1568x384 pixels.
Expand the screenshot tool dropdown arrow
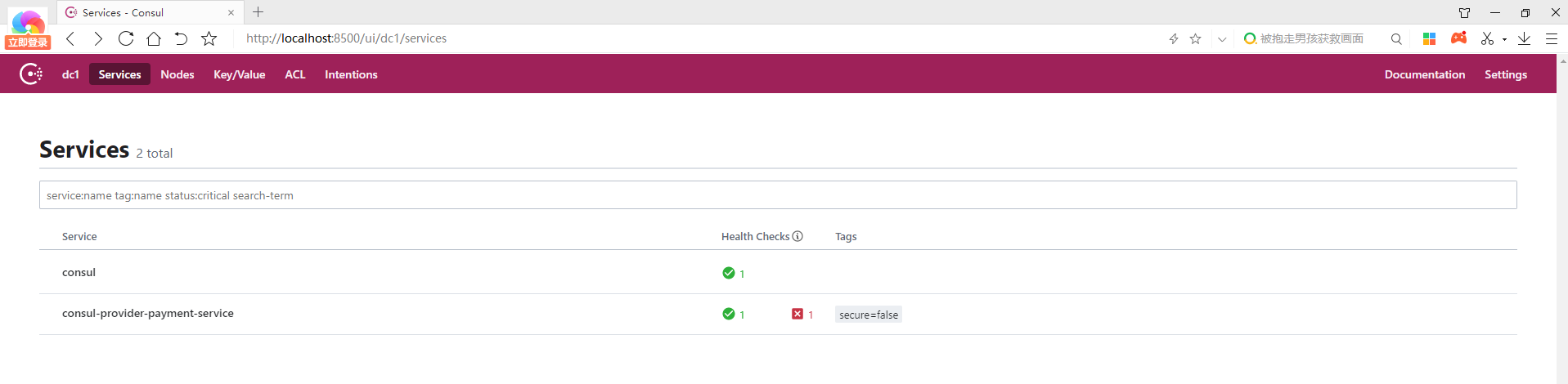pyautogui.click(x=1504, y=39)
